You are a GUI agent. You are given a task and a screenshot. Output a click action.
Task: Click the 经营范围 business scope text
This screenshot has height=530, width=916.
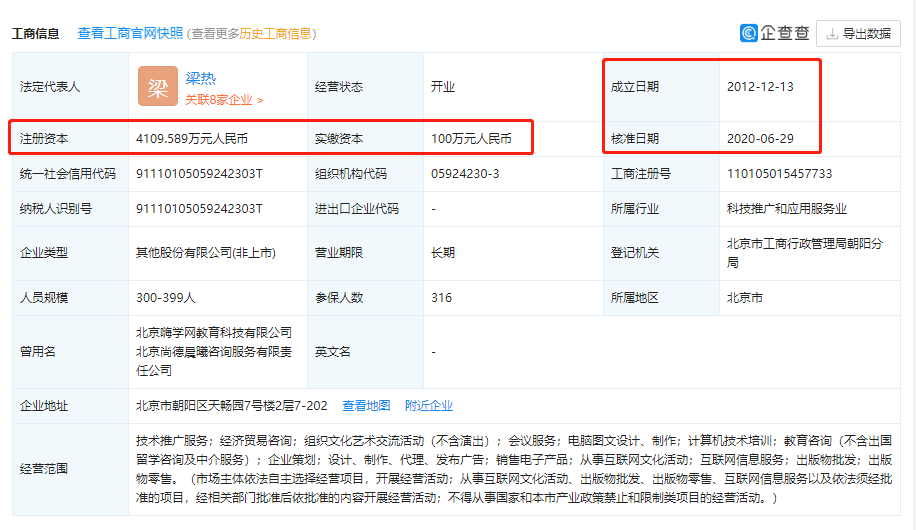[514, 468]
